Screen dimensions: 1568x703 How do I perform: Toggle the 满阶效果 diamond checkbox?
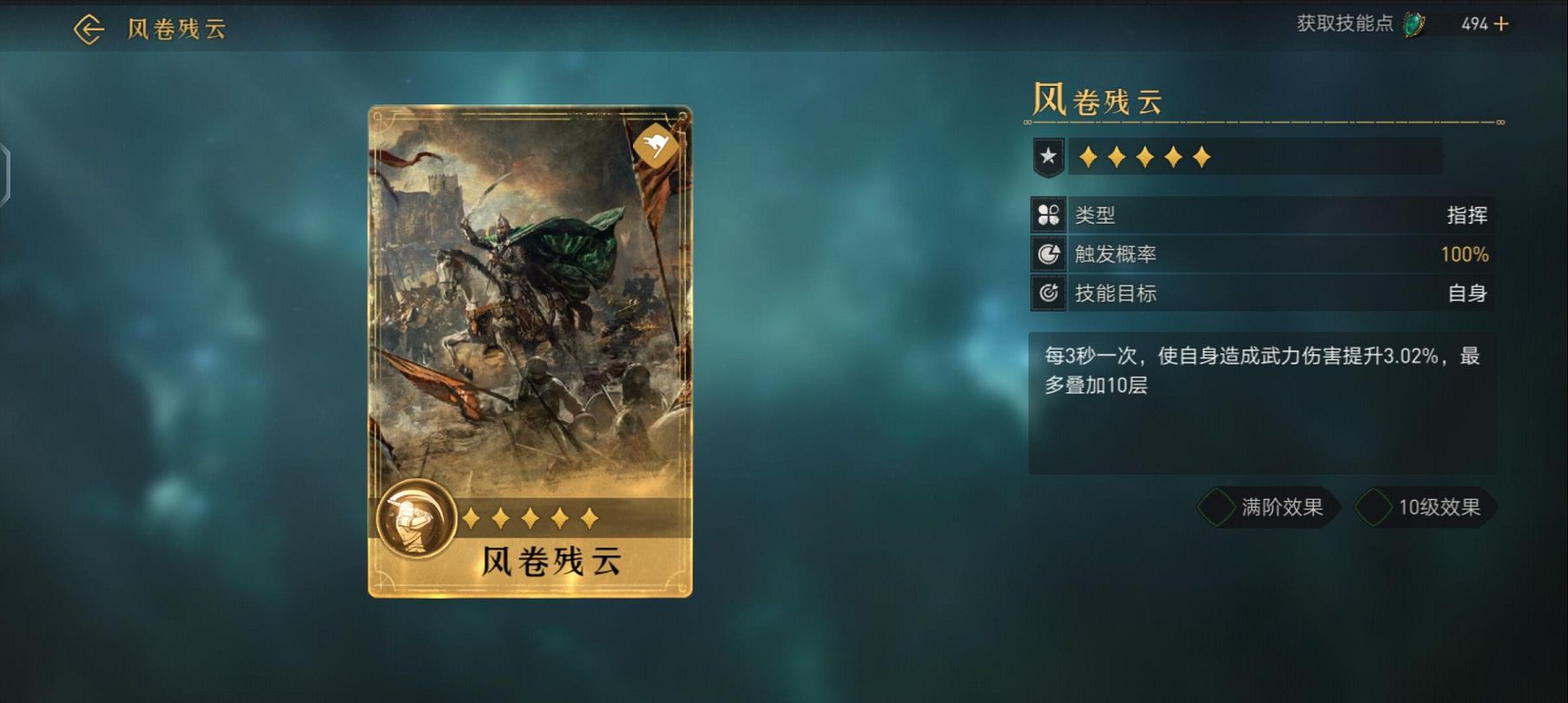1216,508
